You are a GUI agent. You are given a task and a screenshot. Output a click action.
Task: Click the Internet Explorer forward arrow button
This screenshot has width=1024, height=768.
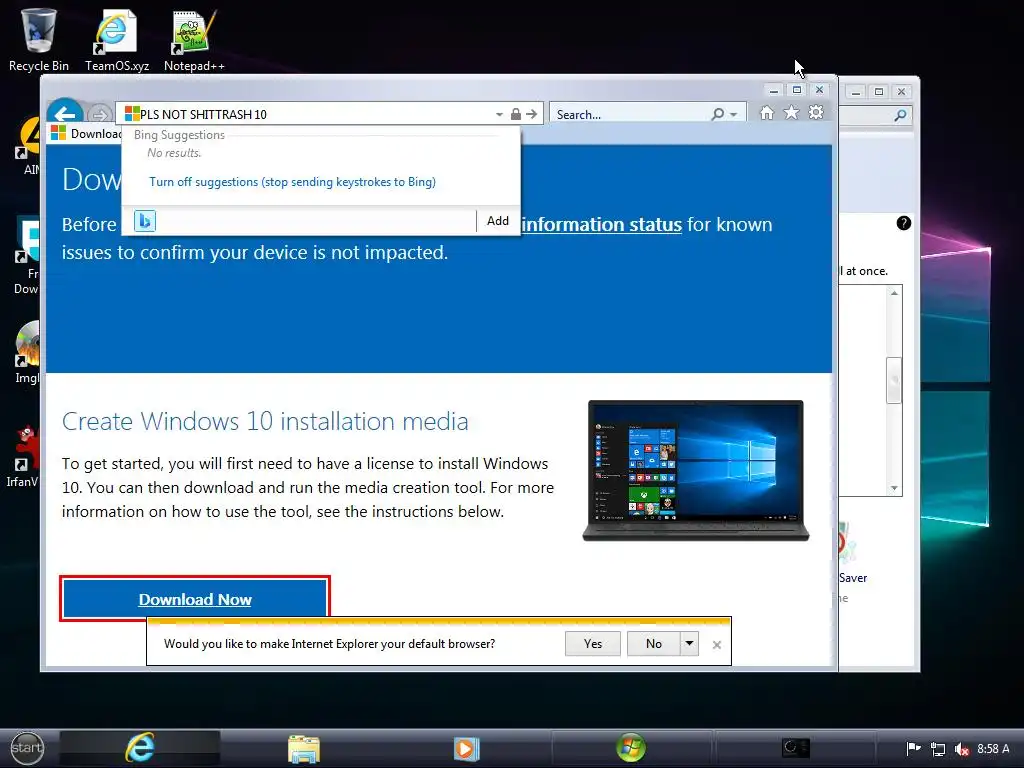99,115
